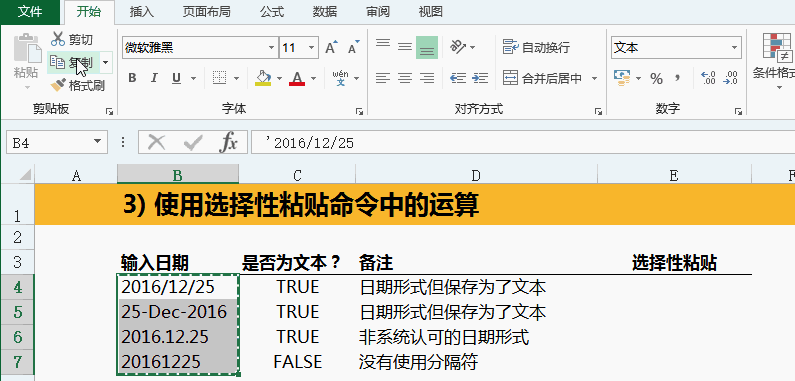
Task: Click the phonetic guide wén icon
Action: 340,78
